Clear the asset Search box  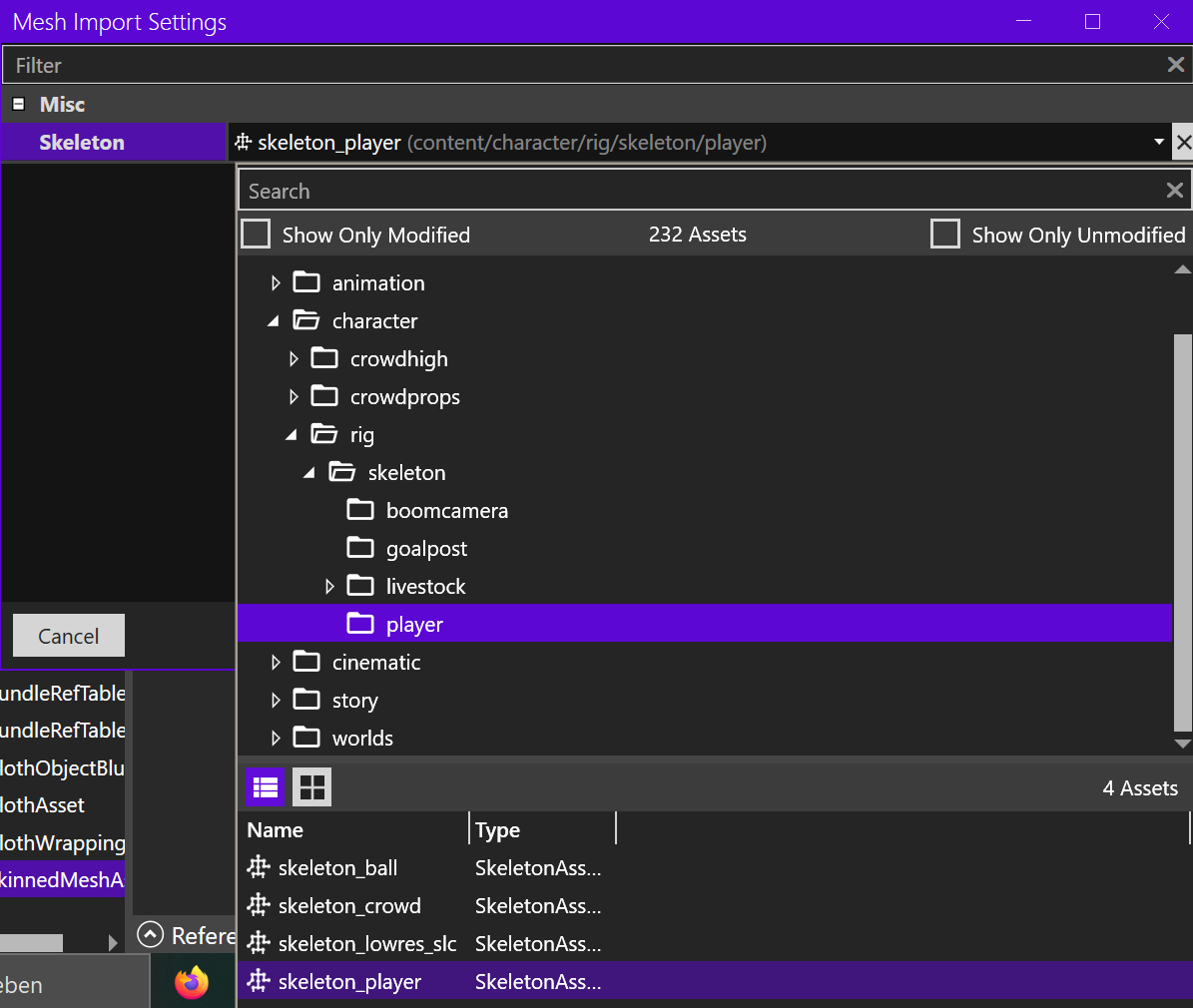[1174, 191]
